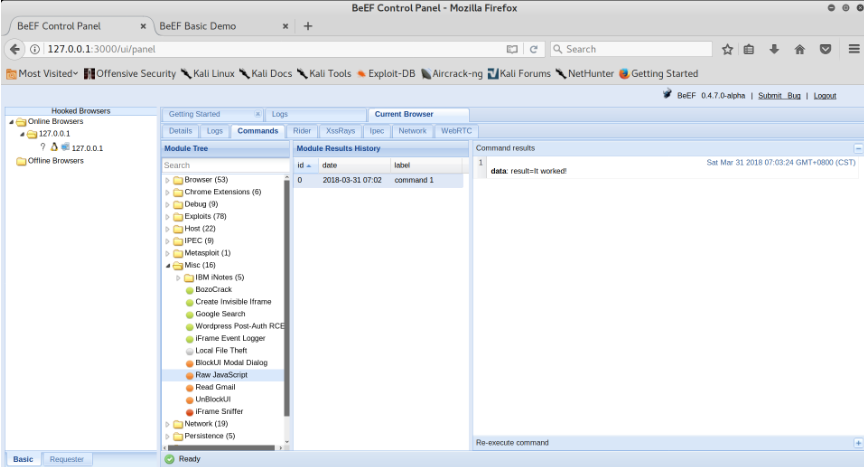Expand the IBM iNotes (5) subfolder
This screenshot has width=864, height=467.
tap(179, 278)
